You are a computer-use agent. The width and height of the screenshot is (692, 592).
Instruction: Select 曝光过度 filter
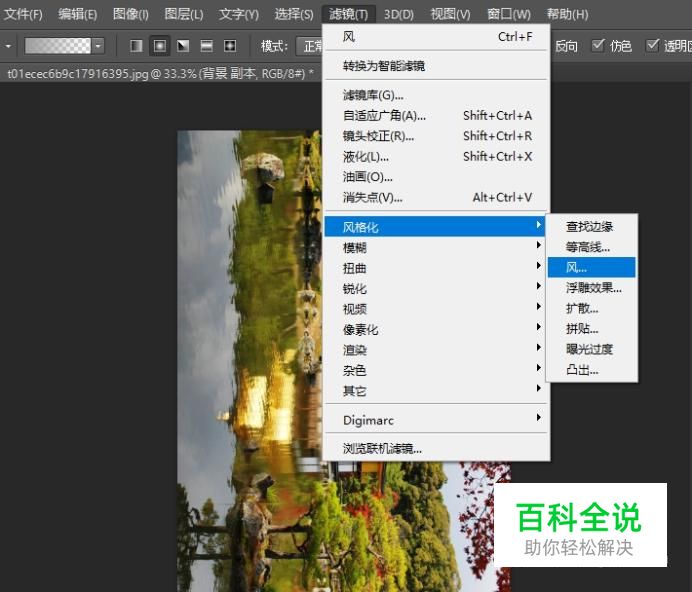592,349
